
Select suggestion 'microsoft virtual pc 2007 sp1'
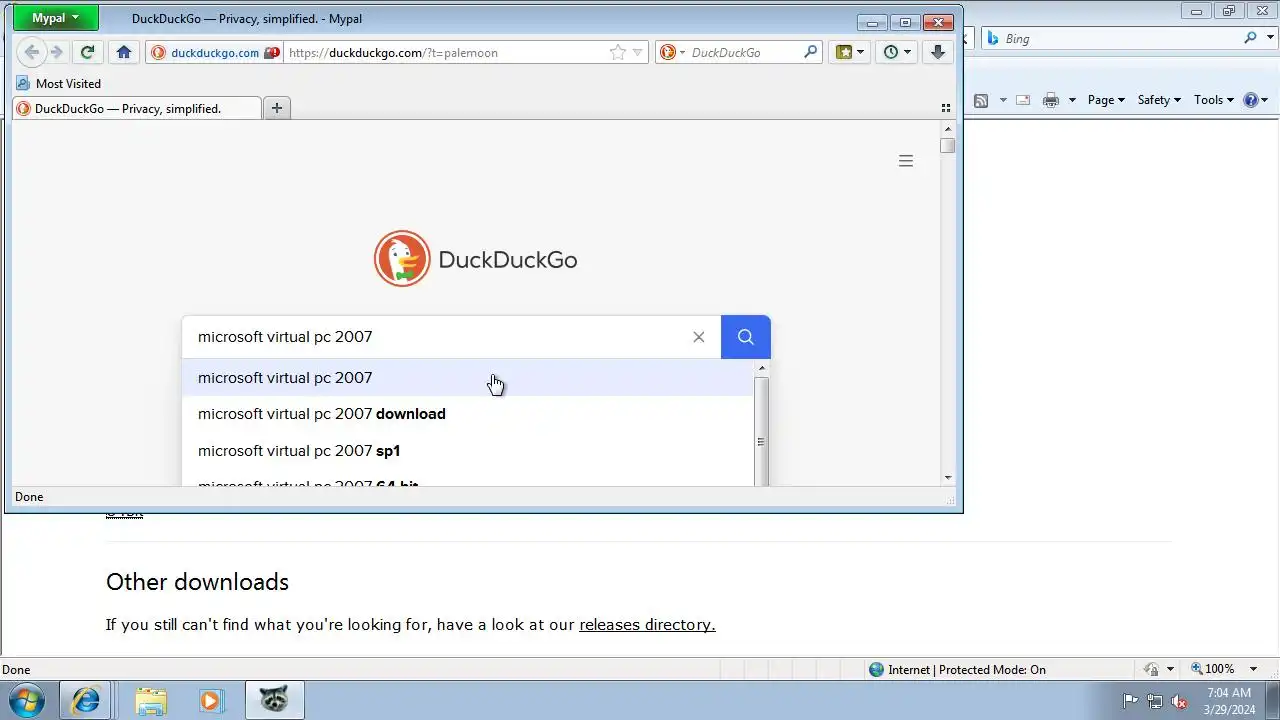pyautogui.click(x=468, y=451)
